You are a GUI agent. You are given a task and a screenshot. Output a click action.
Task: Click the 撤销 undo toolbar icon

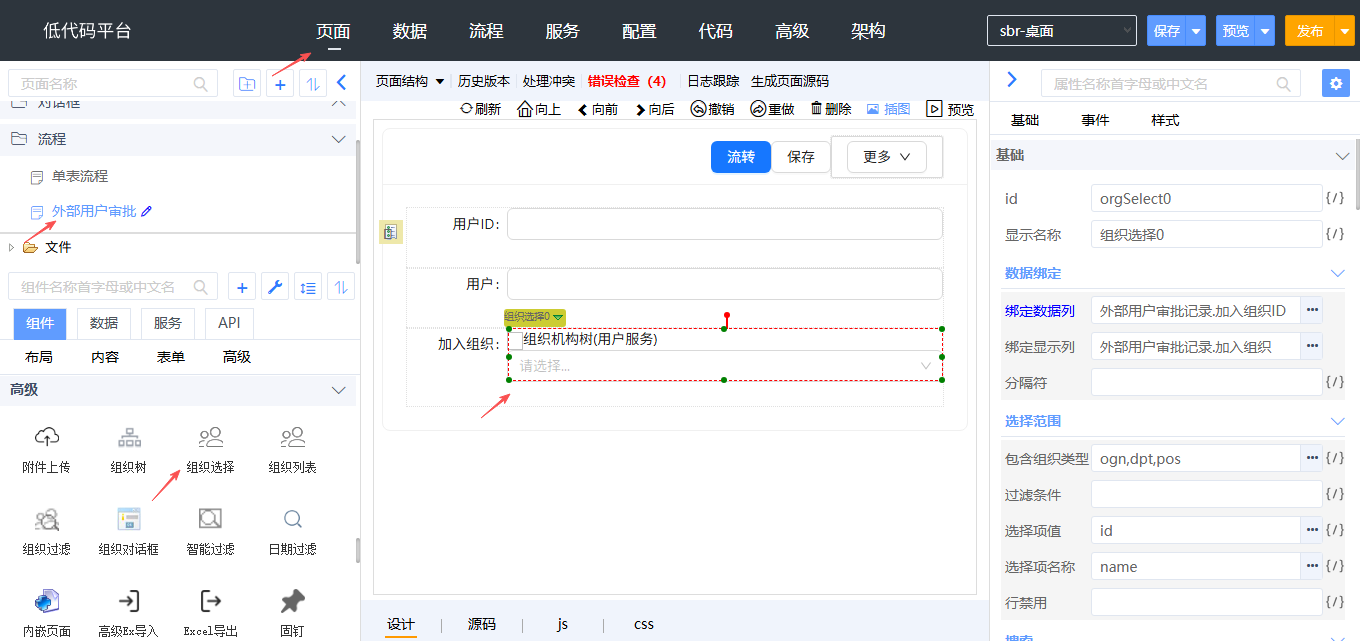tap(699, 109)
